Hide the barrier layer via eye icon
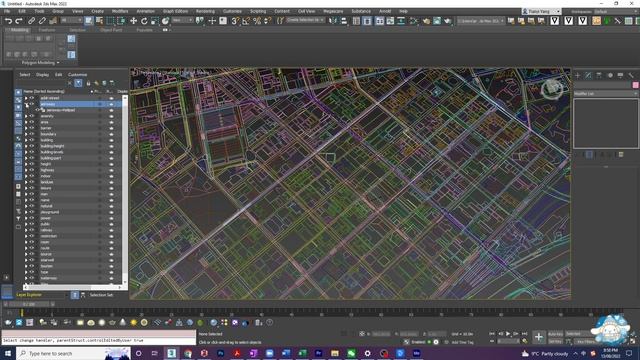Viewport: 640px width, 360px height. [x=32, y=128]
